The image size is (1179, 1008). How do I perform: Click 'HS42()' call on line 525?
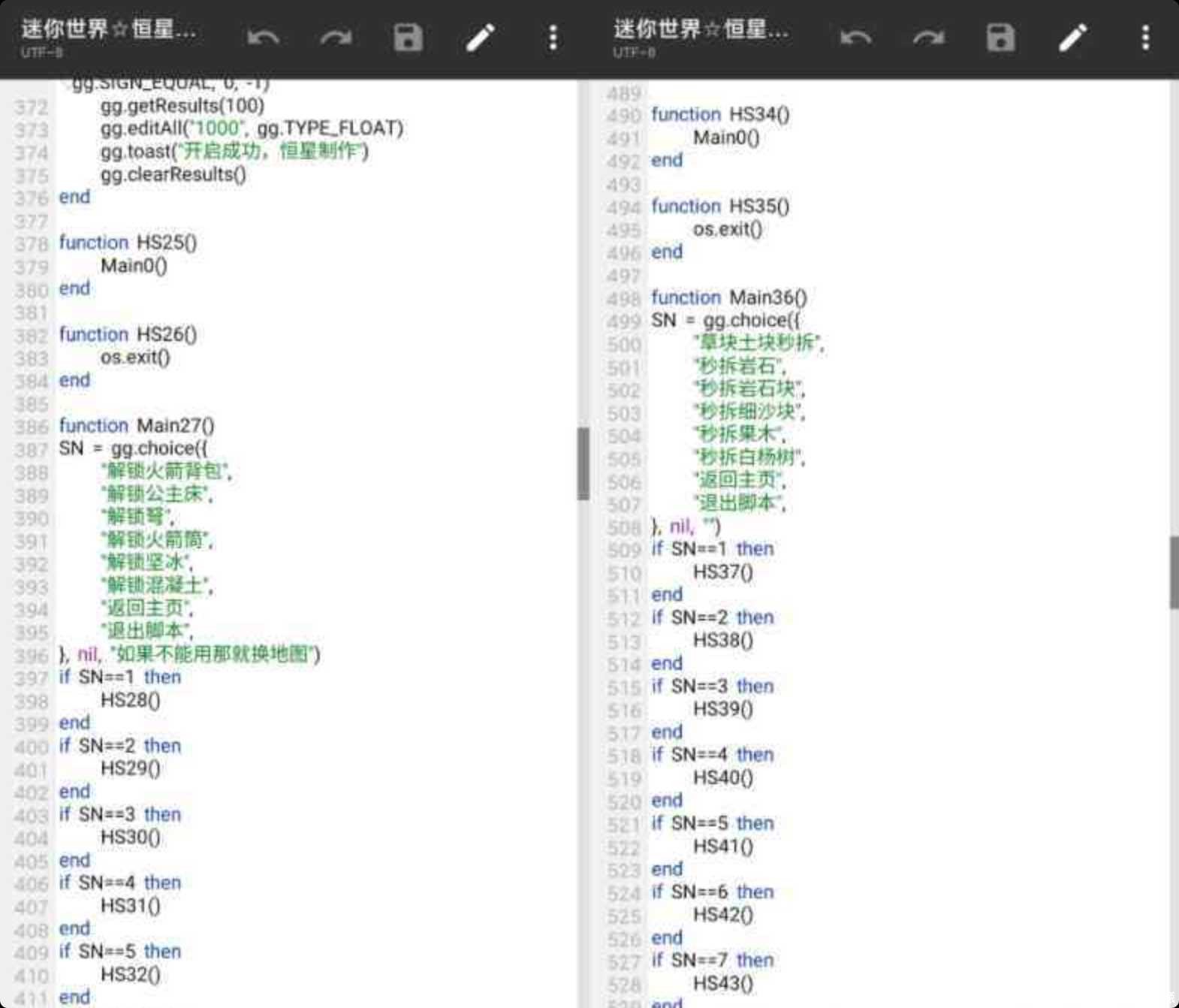[x=723, y=915]
